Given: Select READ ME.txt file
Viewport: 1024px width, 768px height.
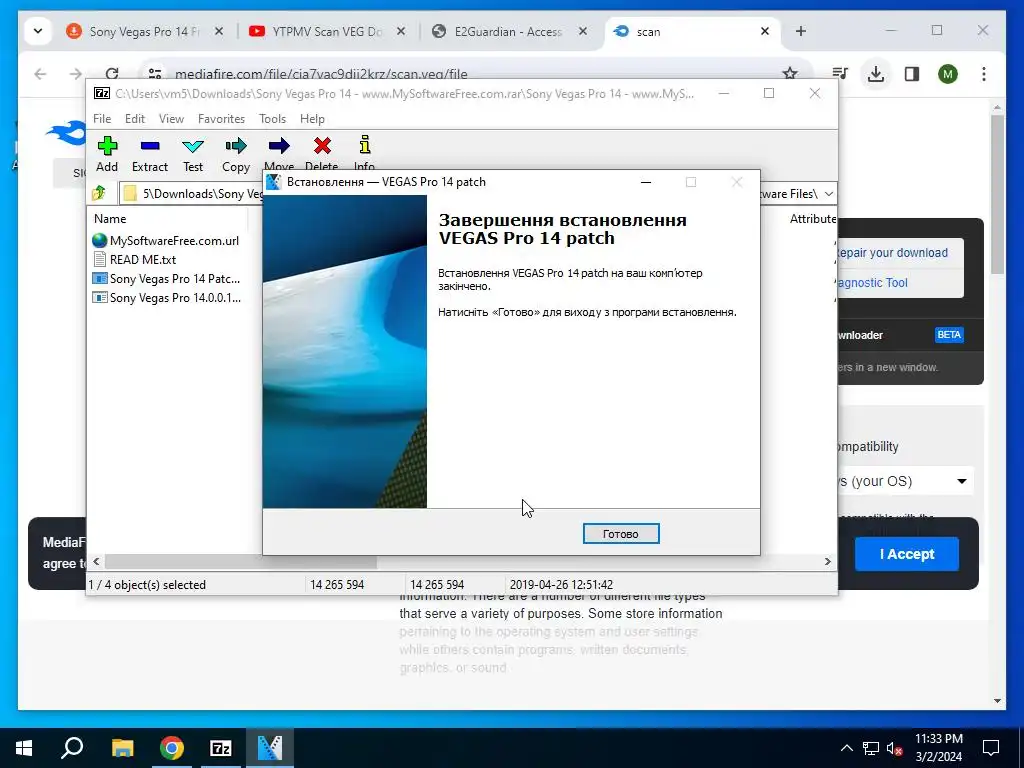Looking at the screenshot, I should (x=135, y=259).
